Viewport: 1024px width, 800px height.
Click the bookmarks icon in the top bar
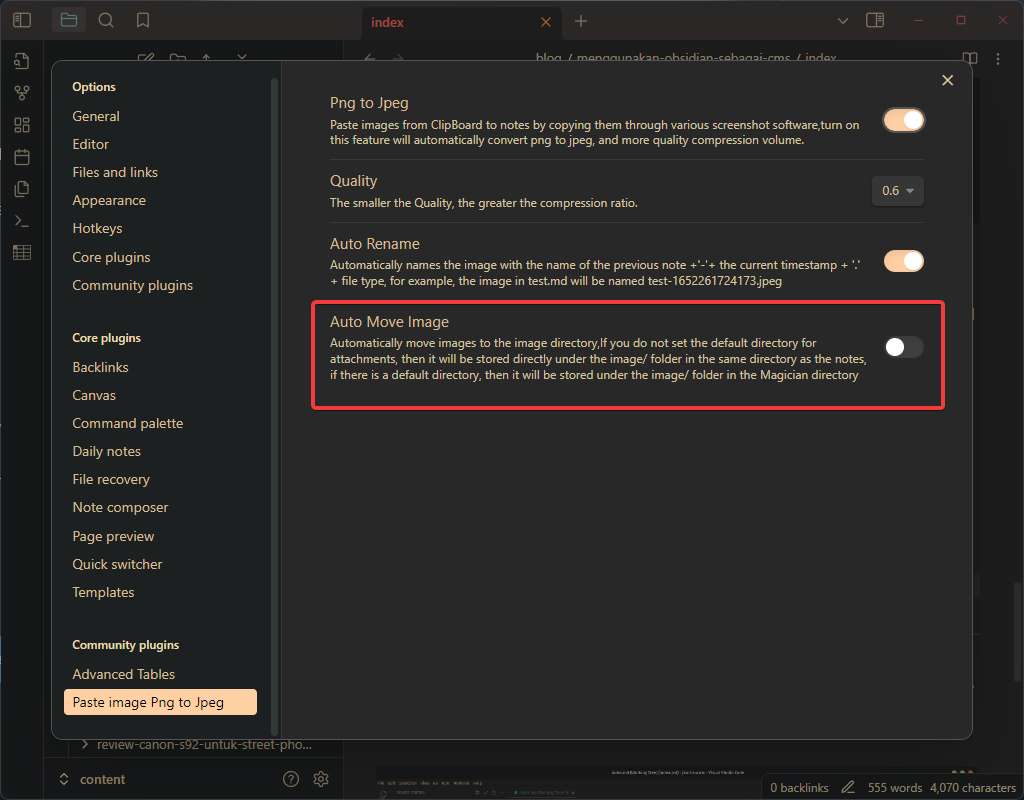[141, 19]
